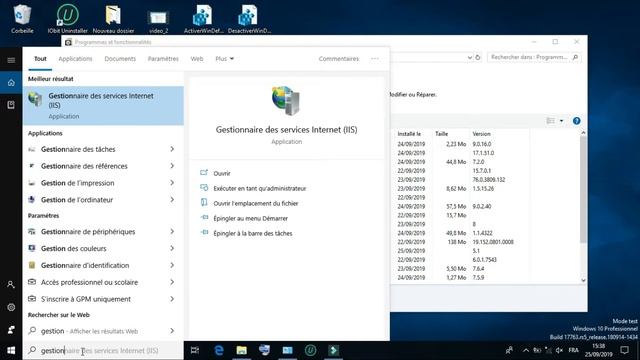This screenshot has width=640, height=360.
Task: Open the IObit Uninstaller desktop shortcut
Action: coord(67,18)
